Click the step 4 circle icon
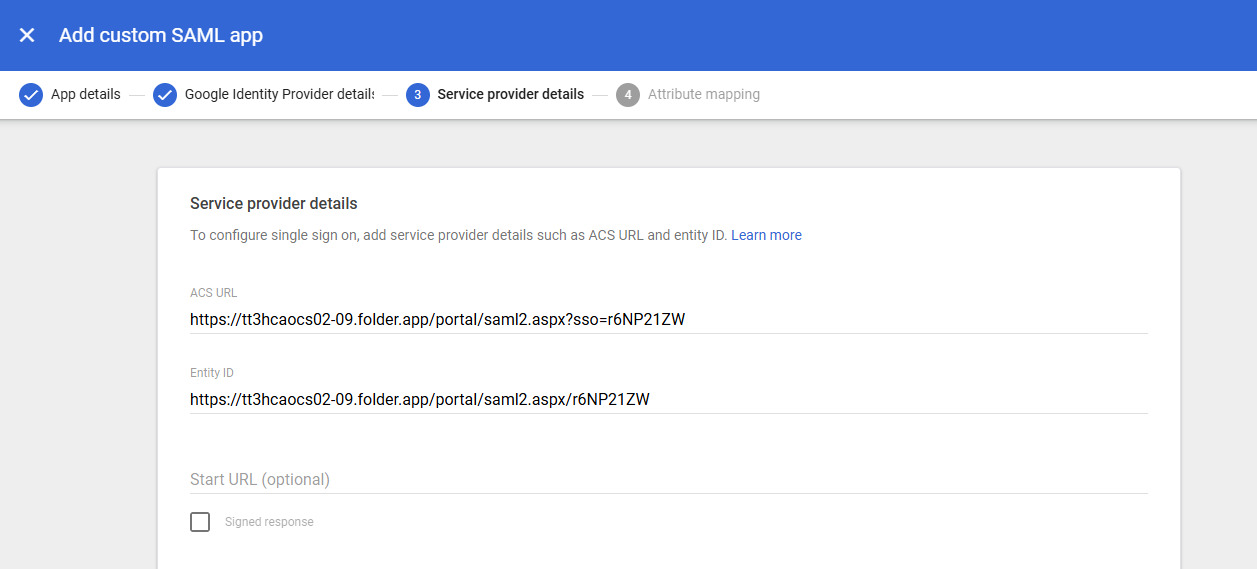Viewport: 1257px width, 569px height. pyautogui.click(x=628, y=95)
